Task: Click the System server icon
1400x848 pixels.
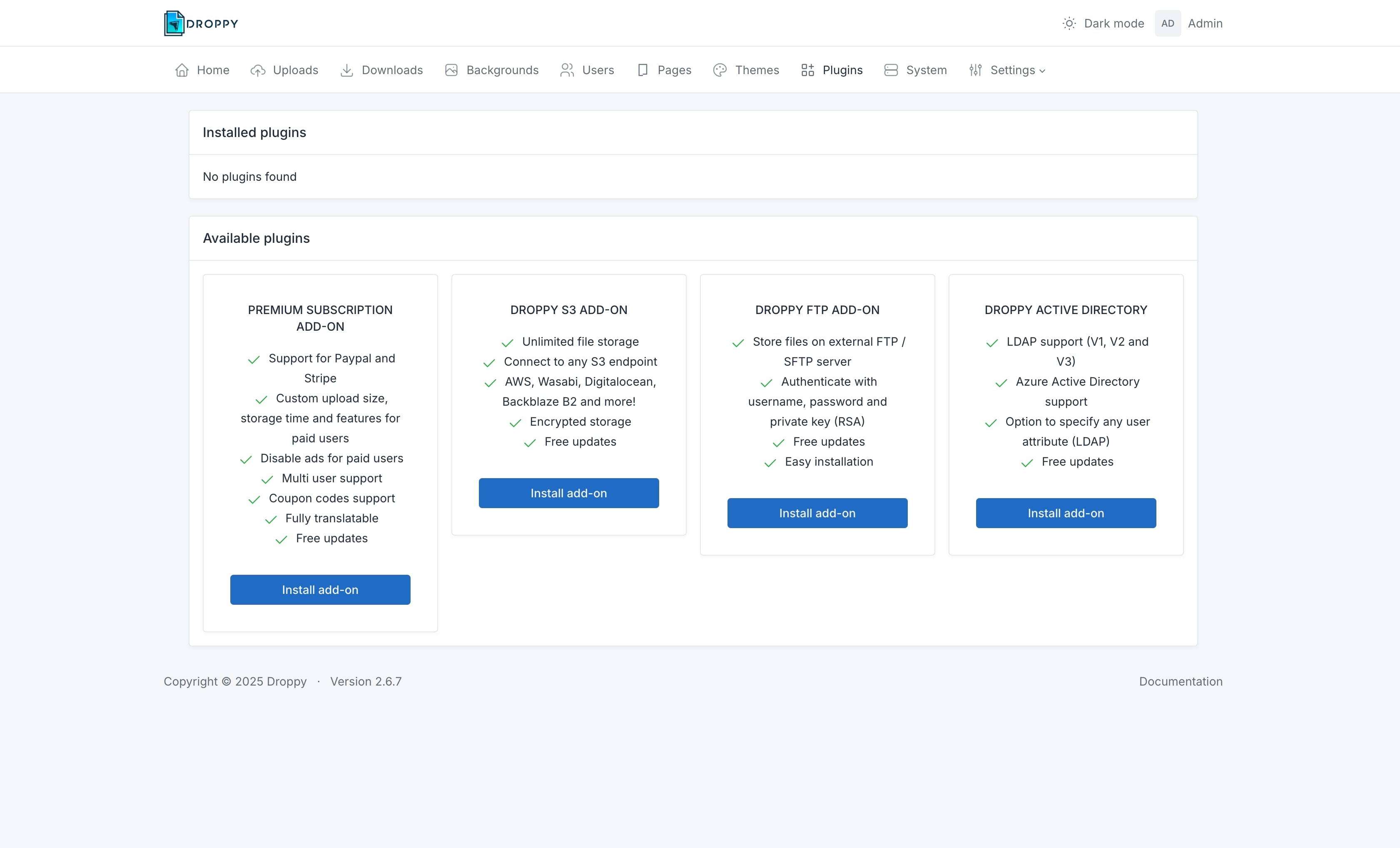Action: (x=891, y=70)
